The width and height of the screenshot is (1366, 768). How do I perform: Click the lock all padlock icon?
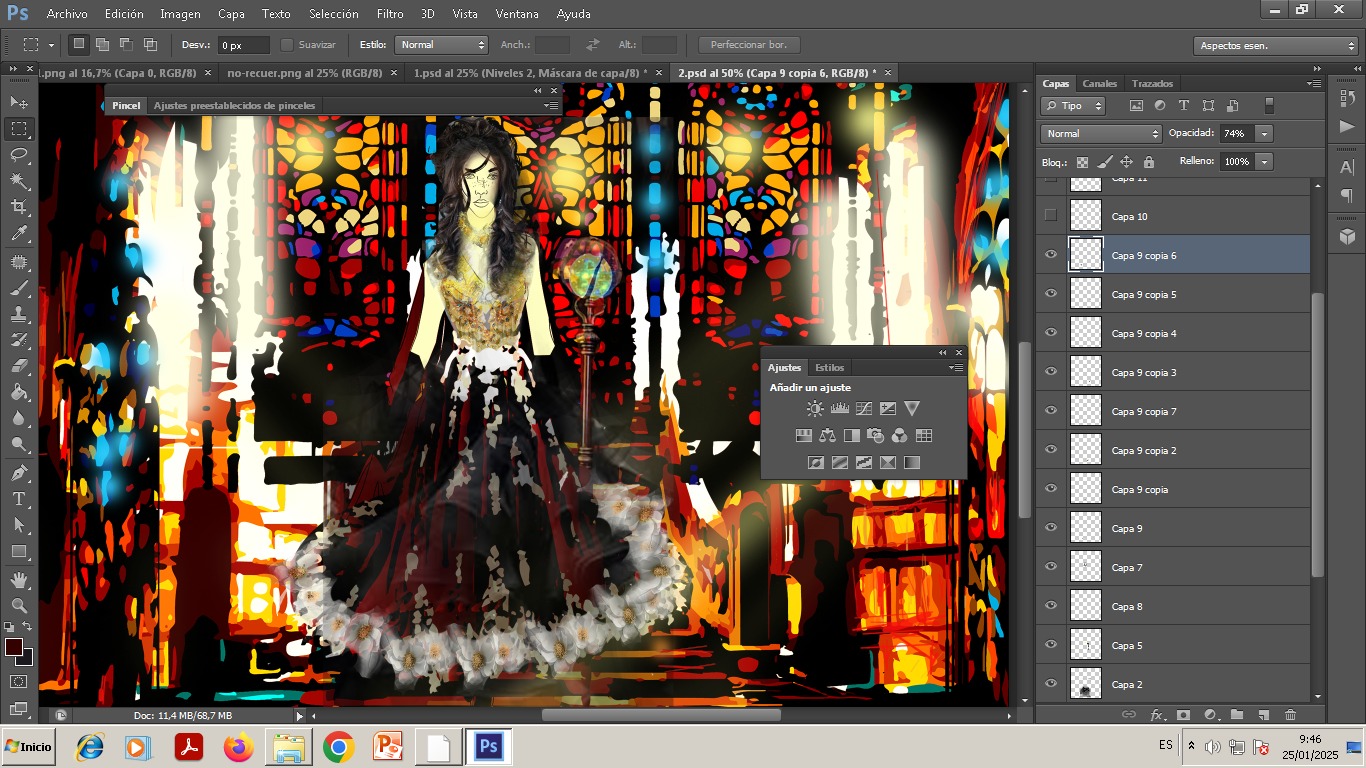click(1148, 161)
